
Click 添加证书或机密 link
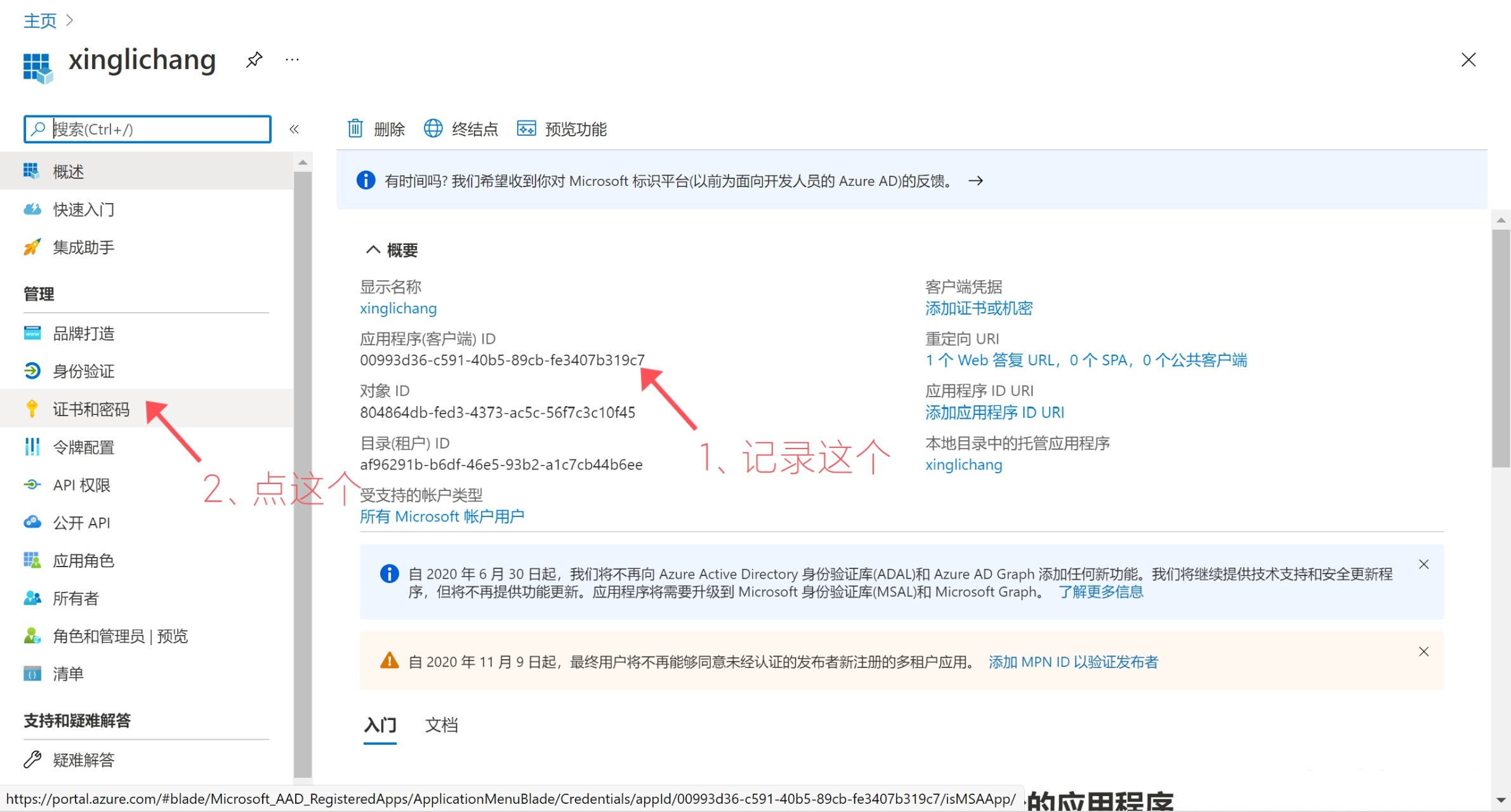point(979,308)
